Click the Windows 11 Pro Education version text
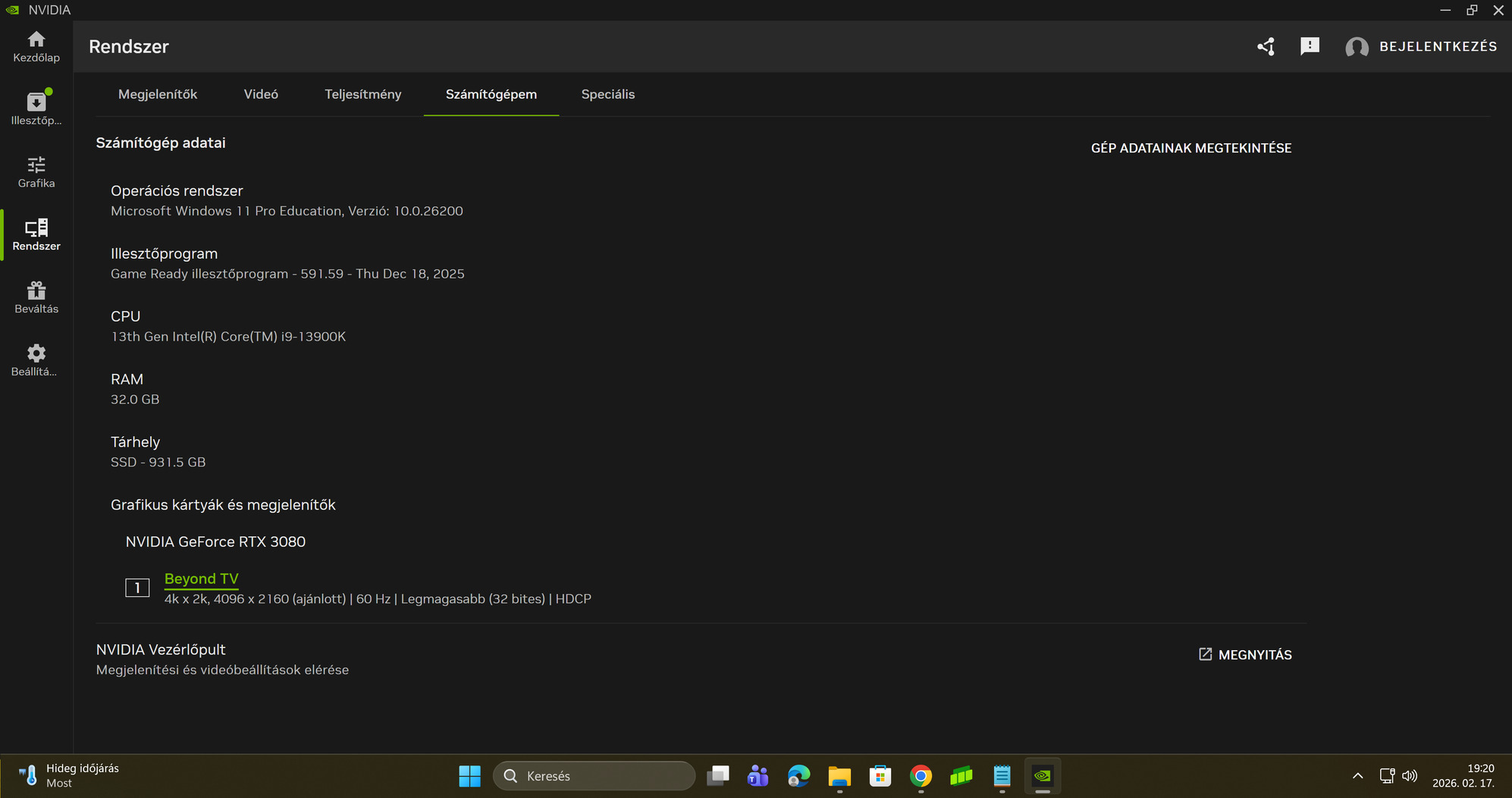 point(287,211)
